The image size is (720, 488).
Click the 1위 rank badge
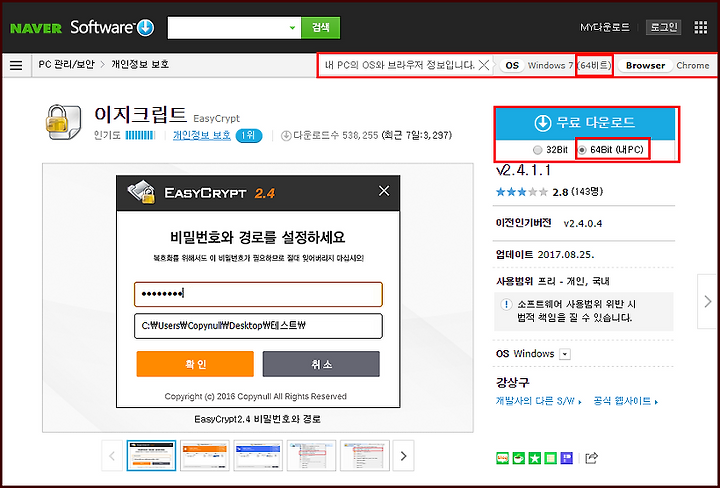pos(248,135)
